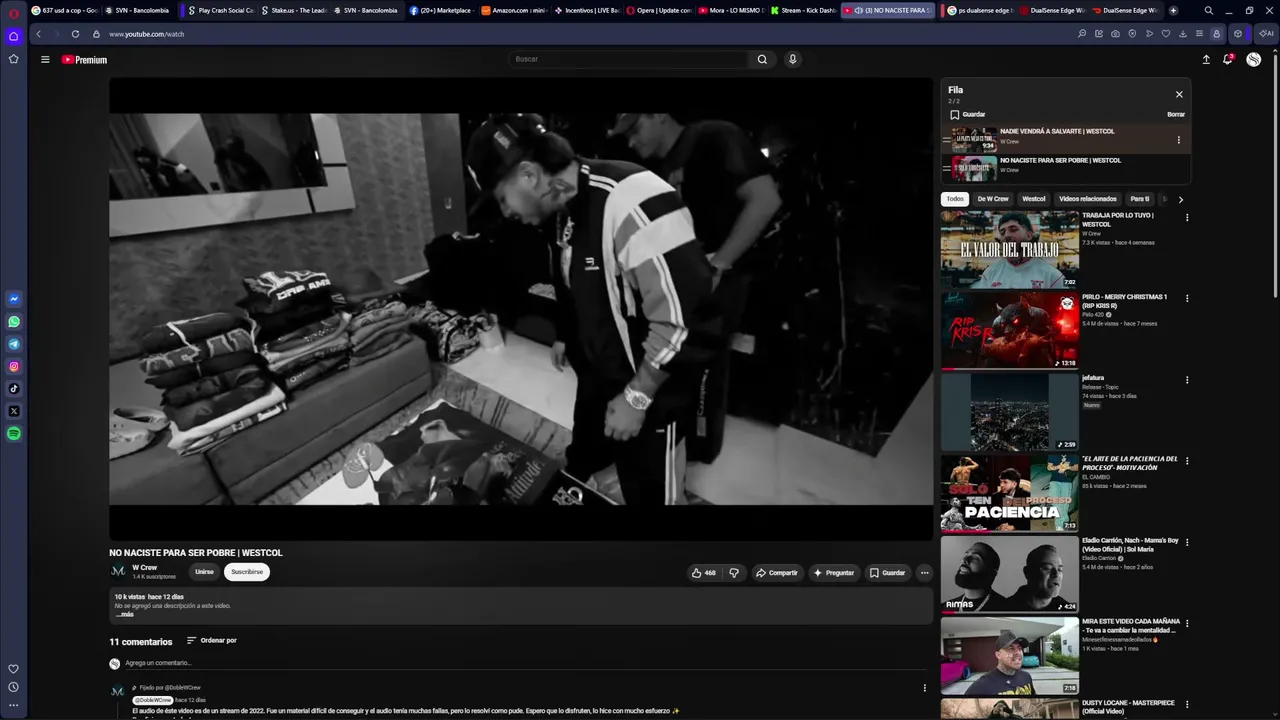The height and width of the screenshot is (720, 1280).
Task: Open options for jefatura video
Action: (x=1187, y=380)
